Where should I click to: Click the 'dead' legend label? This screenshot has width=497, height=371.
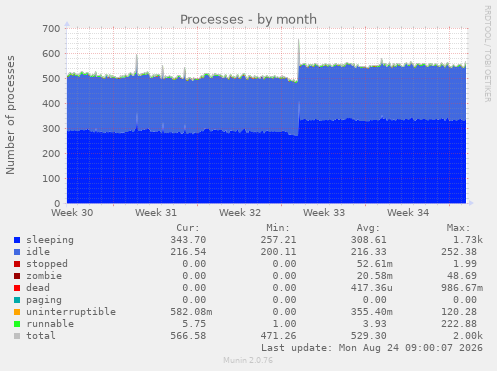[x=38, y=288]
